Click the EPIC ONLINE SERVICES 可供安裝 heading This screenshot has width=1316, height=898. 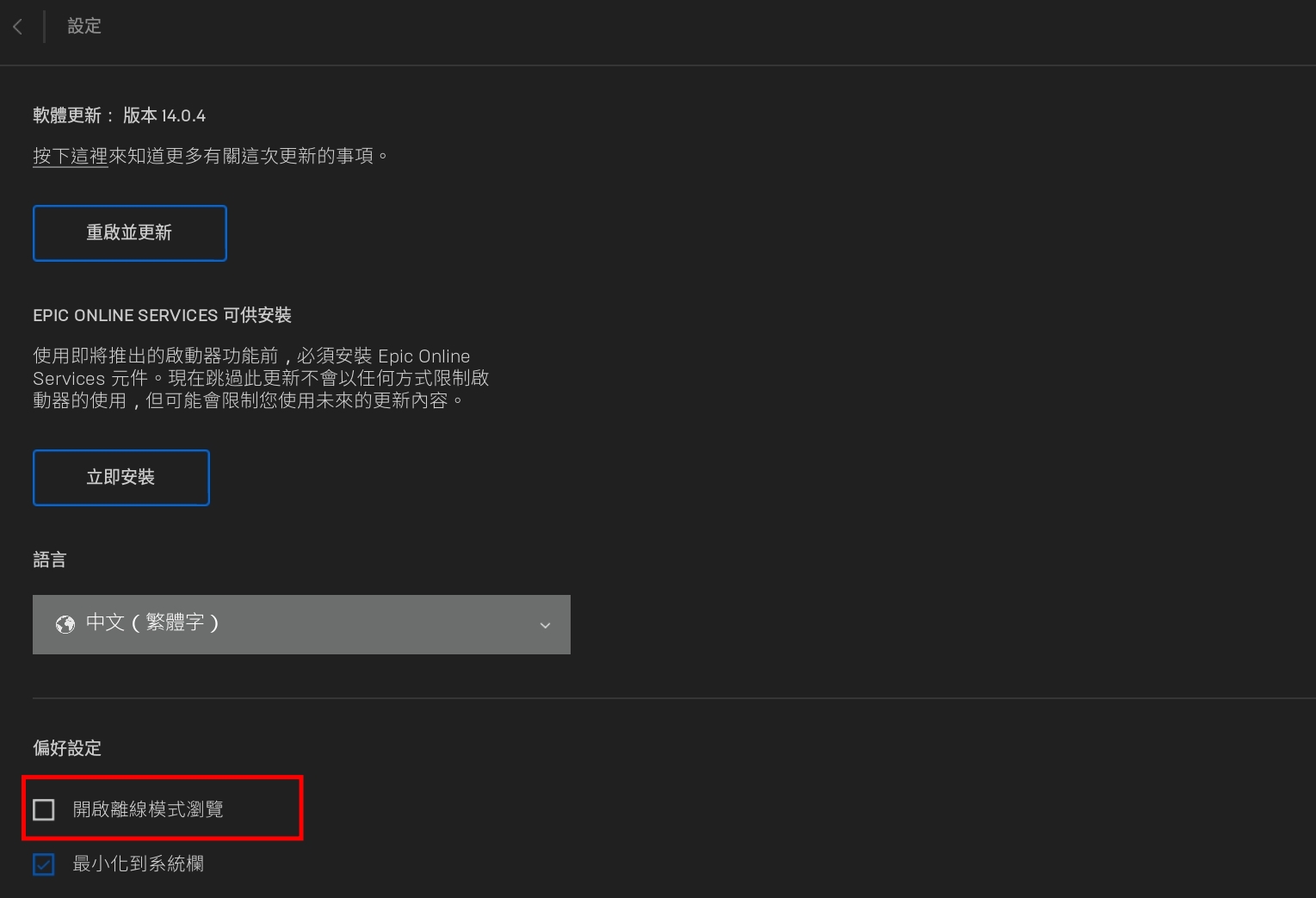pyautogui.click(x=162, y=315)
